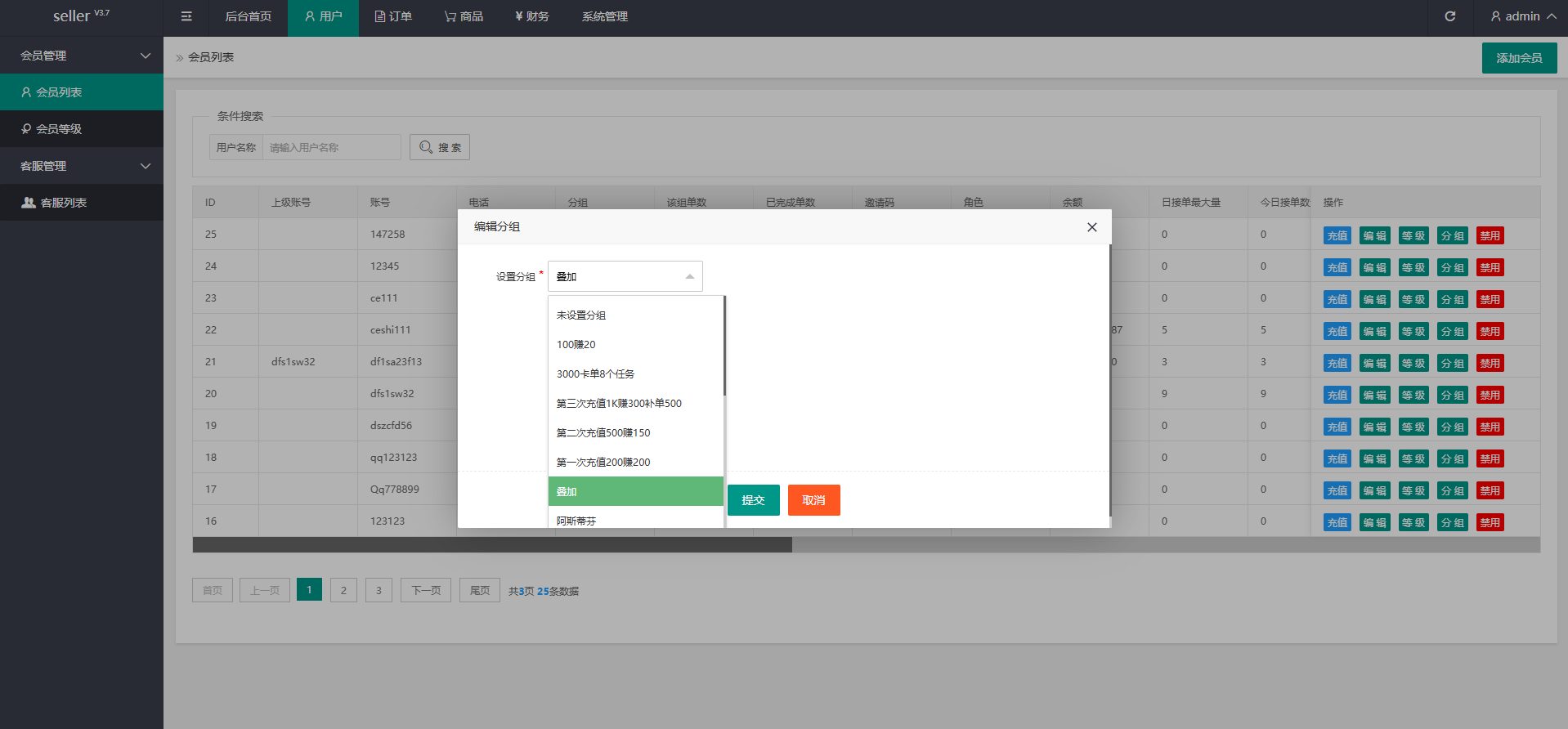
Task: Click the current page 1 button
Action: click(309, 590)
